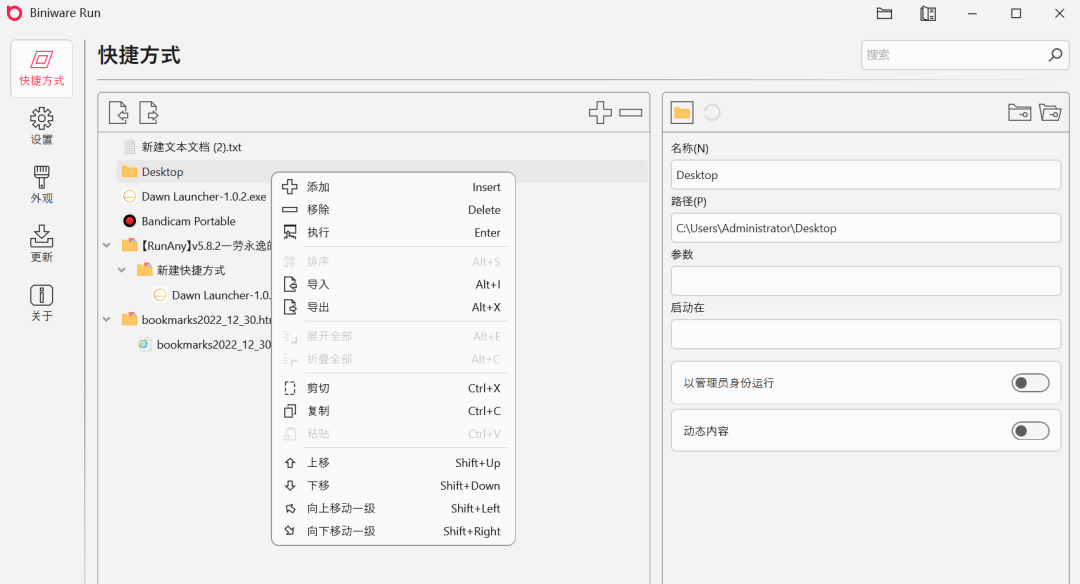Click the plus icon to add a shortcut
Viewport: 1080px width, 584px height.
600,112
